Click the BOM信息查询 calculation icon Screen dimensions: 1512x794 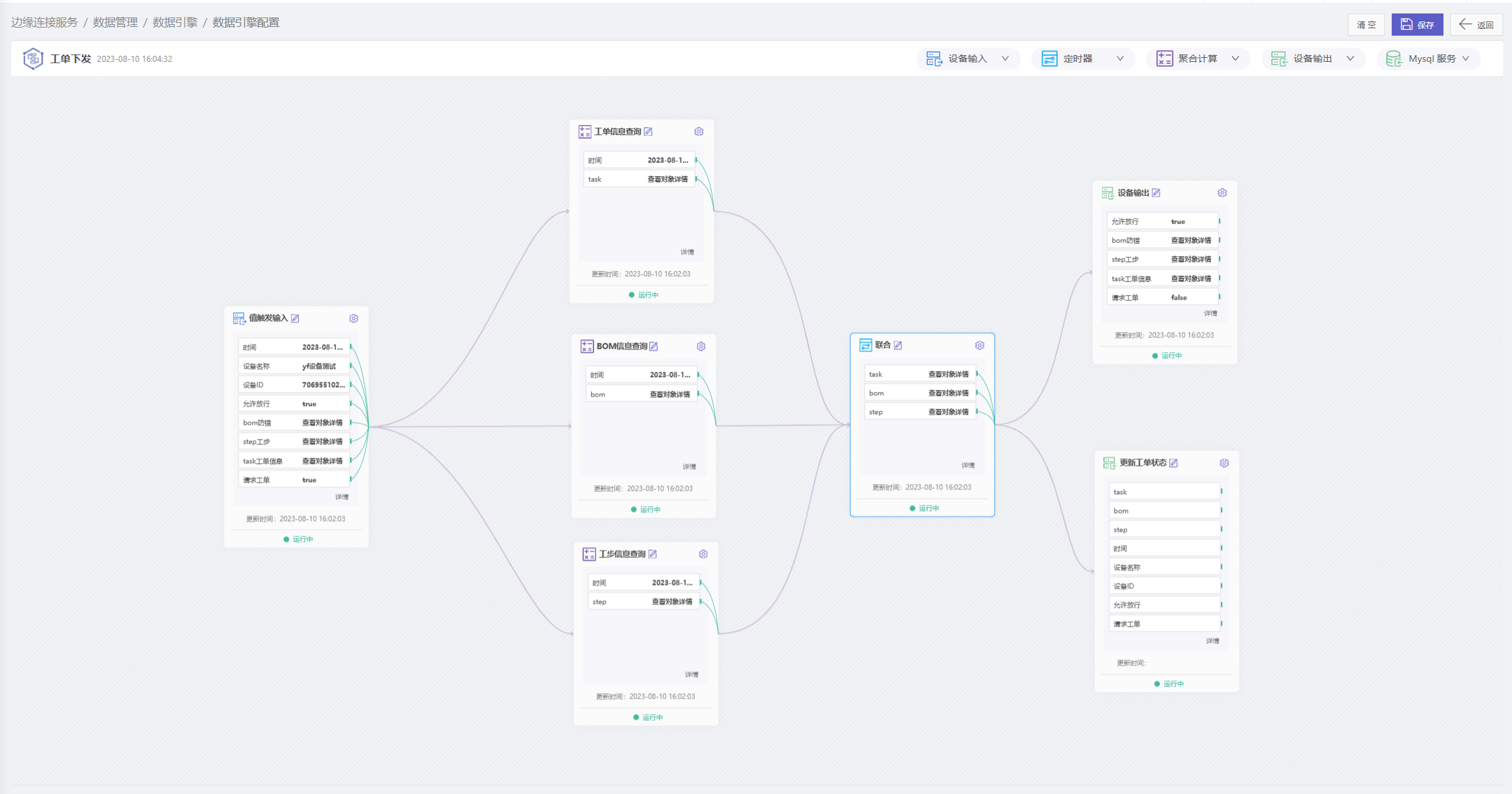pyautogui.click(x=587, y=346)
